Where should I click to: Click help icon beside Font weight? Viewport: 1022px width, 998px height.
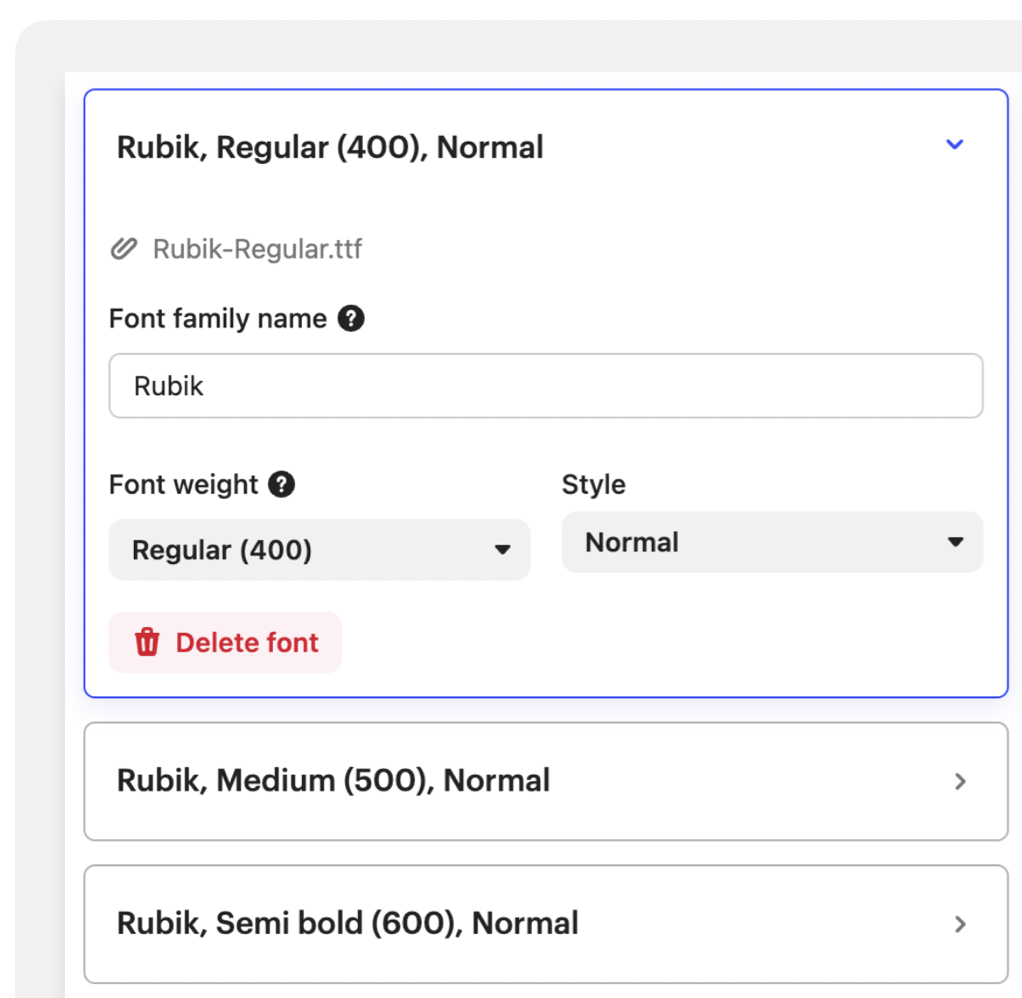click(282, 485)
